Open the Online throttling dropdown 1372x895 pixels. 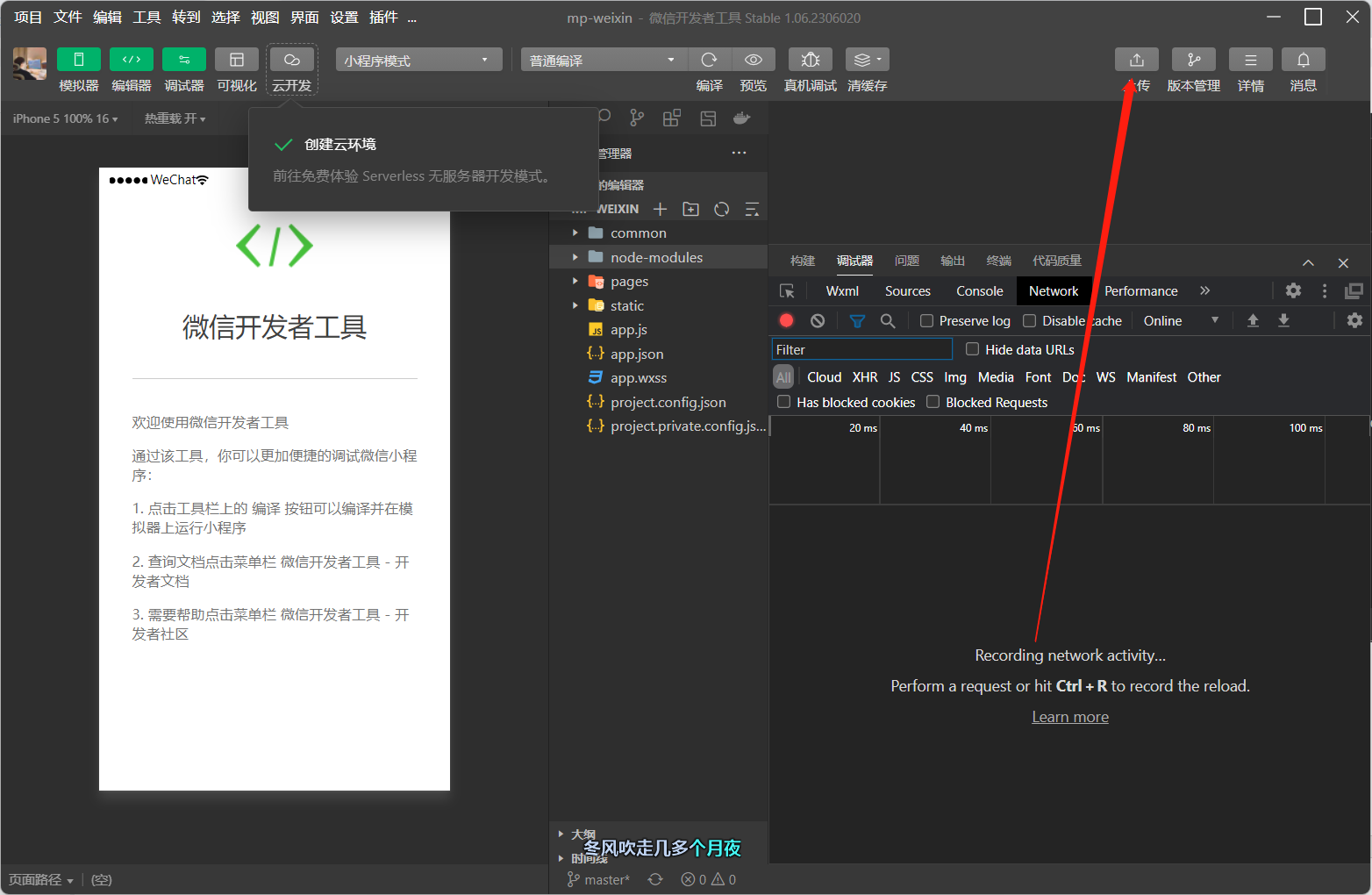click(1181, 321)
